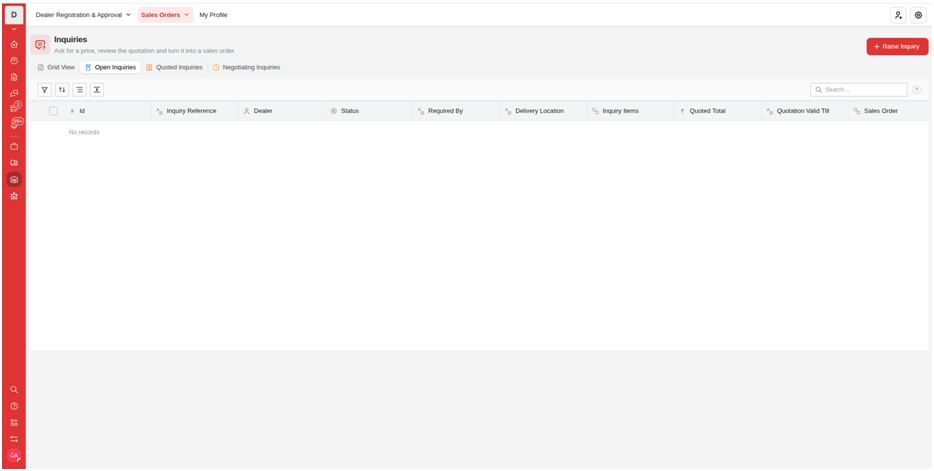Click the Sales Order column header
This screenshot has height=471, width=934.
click(888, 111)
